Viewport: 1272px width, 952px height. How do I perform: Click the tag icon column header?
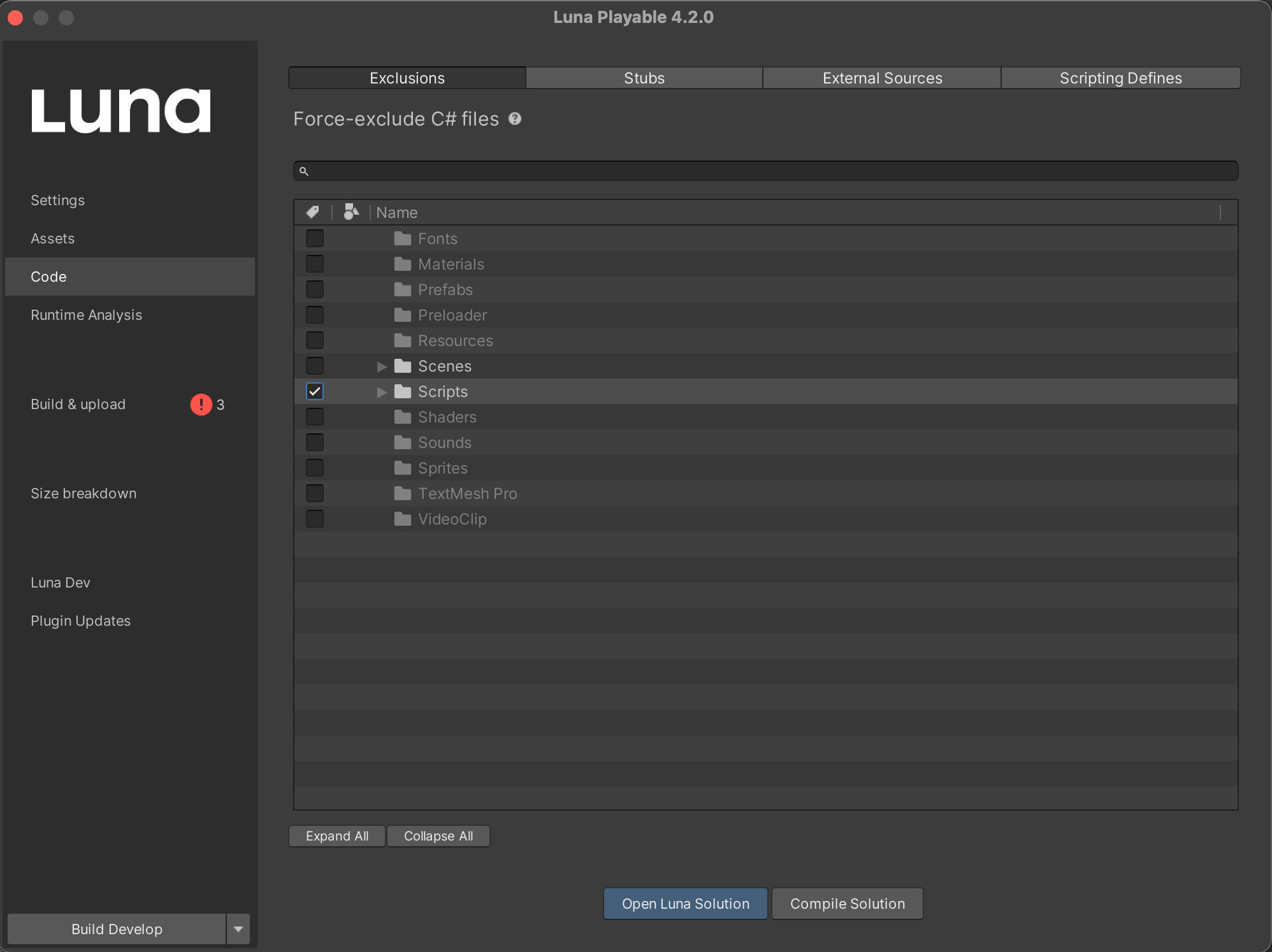click(x=313, y=212)
